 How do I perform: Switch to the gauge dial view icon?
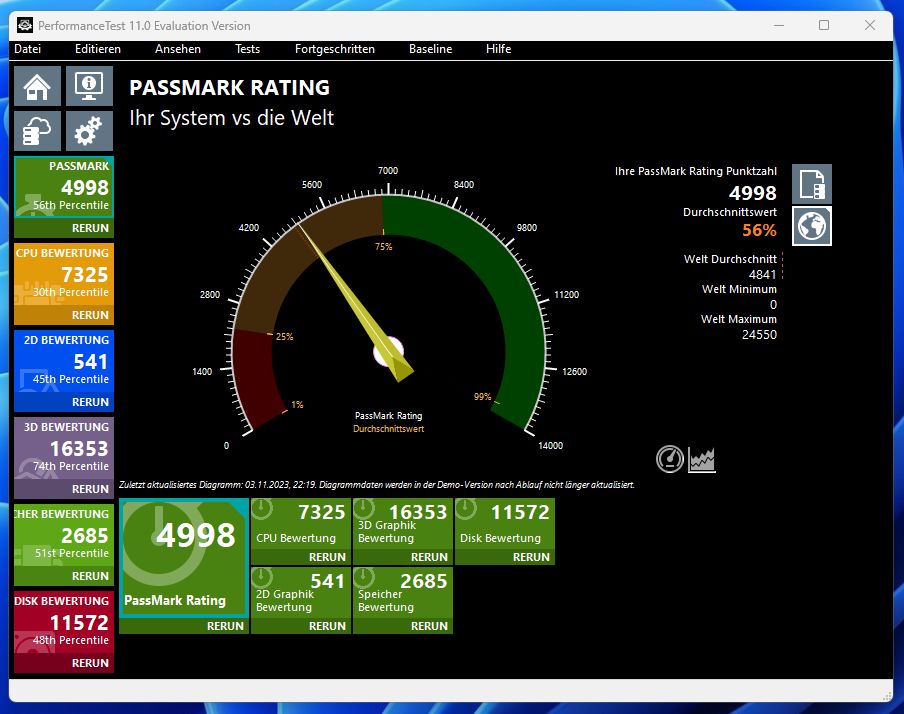670,460
